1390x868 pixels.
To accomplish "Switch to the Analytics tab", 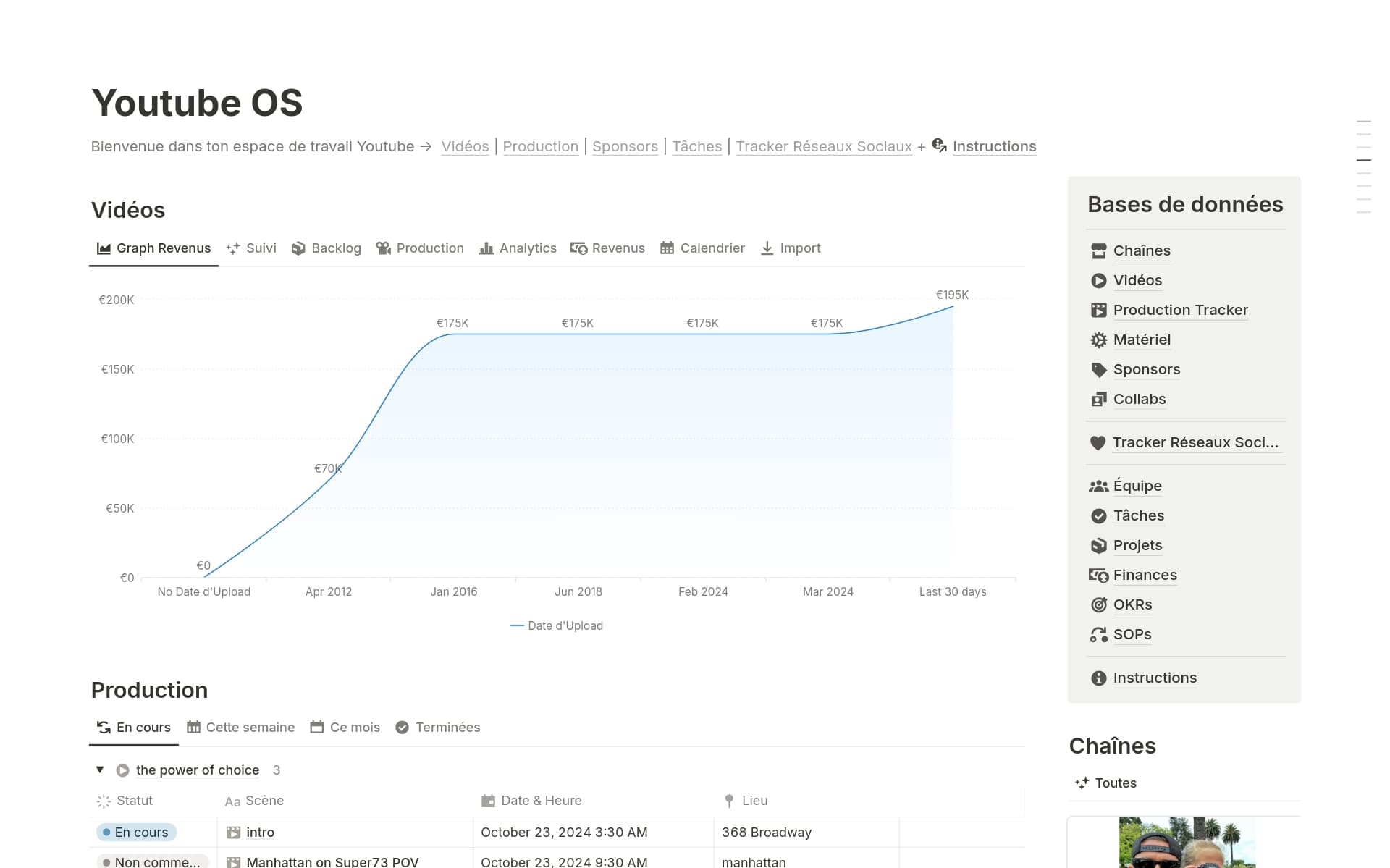I will coord(518,248).
